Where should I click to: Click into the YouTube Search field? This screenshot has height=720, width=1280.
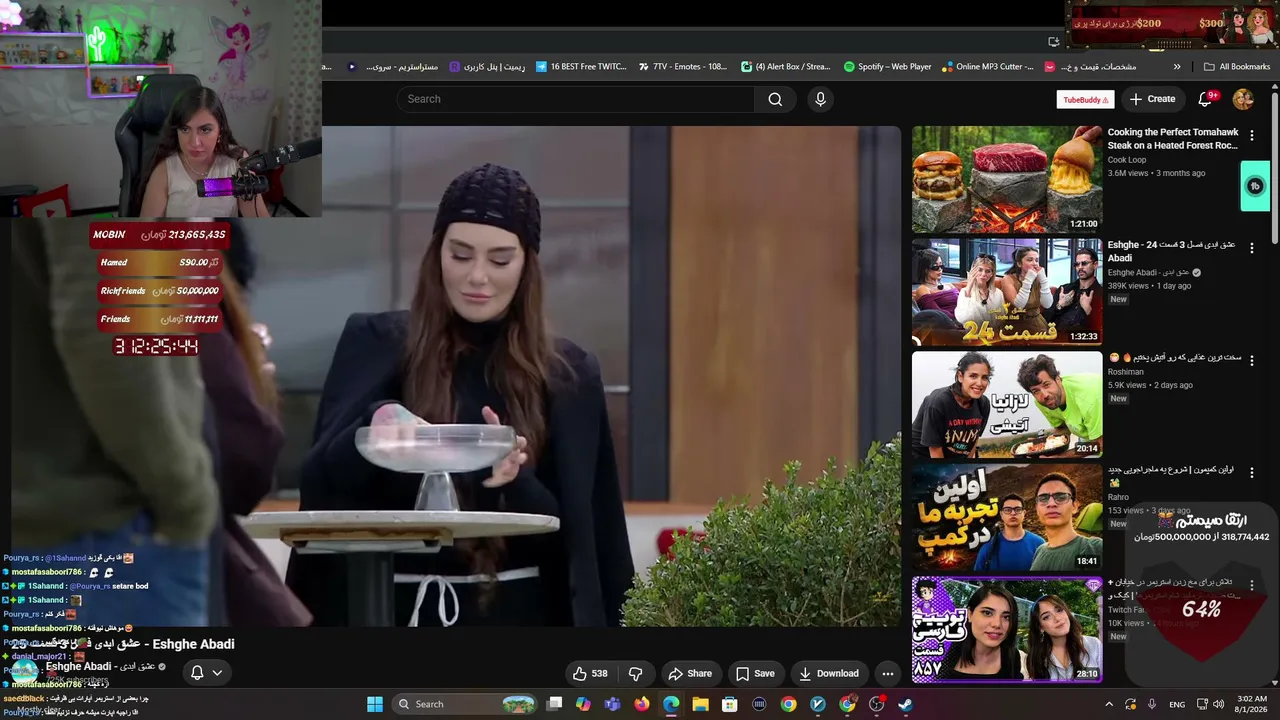576,99
